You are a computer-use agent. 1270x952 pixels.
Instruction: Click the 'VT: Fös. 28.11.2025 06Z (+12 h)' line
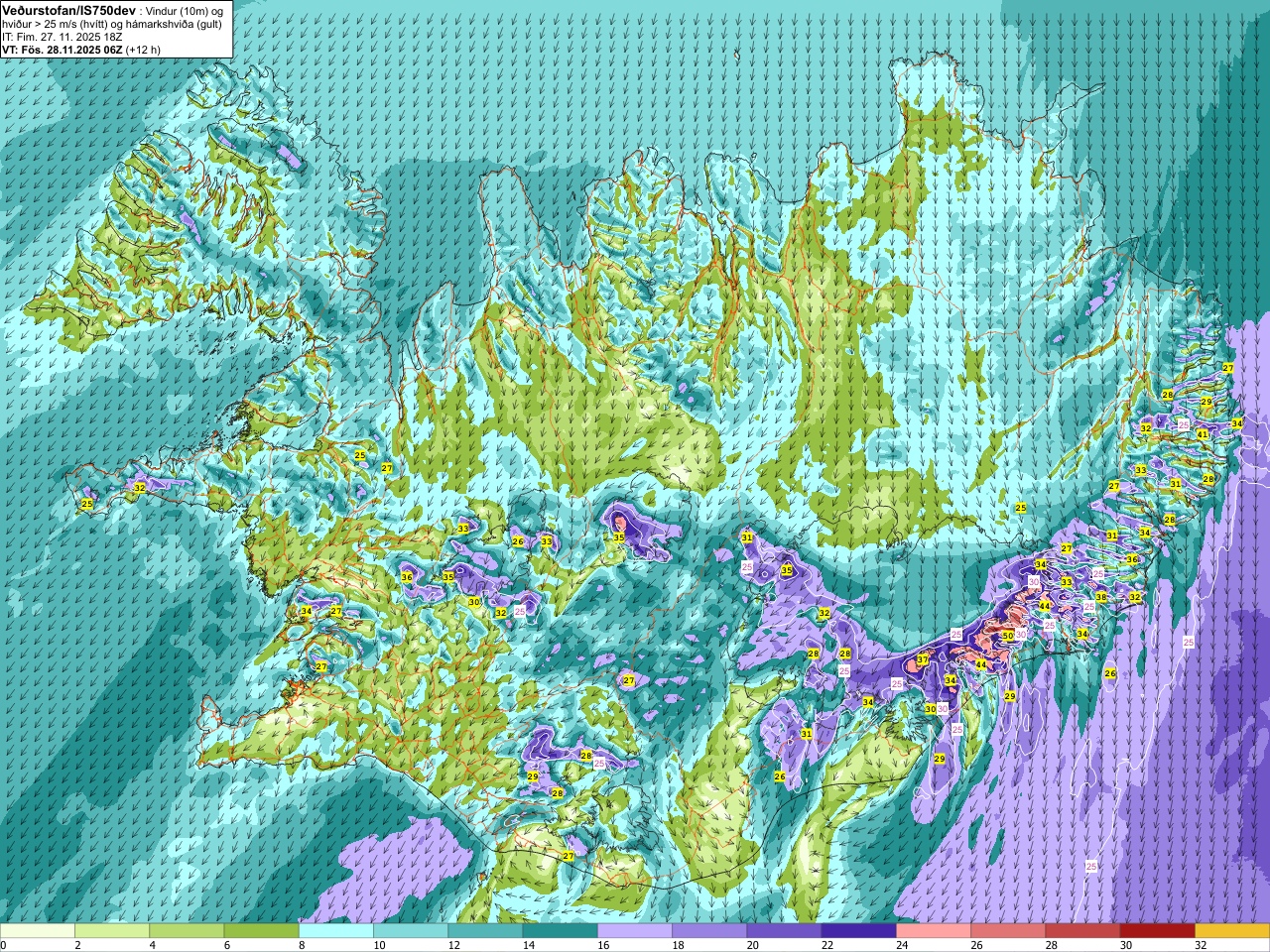pyautogui.click(x=81, y=49)
